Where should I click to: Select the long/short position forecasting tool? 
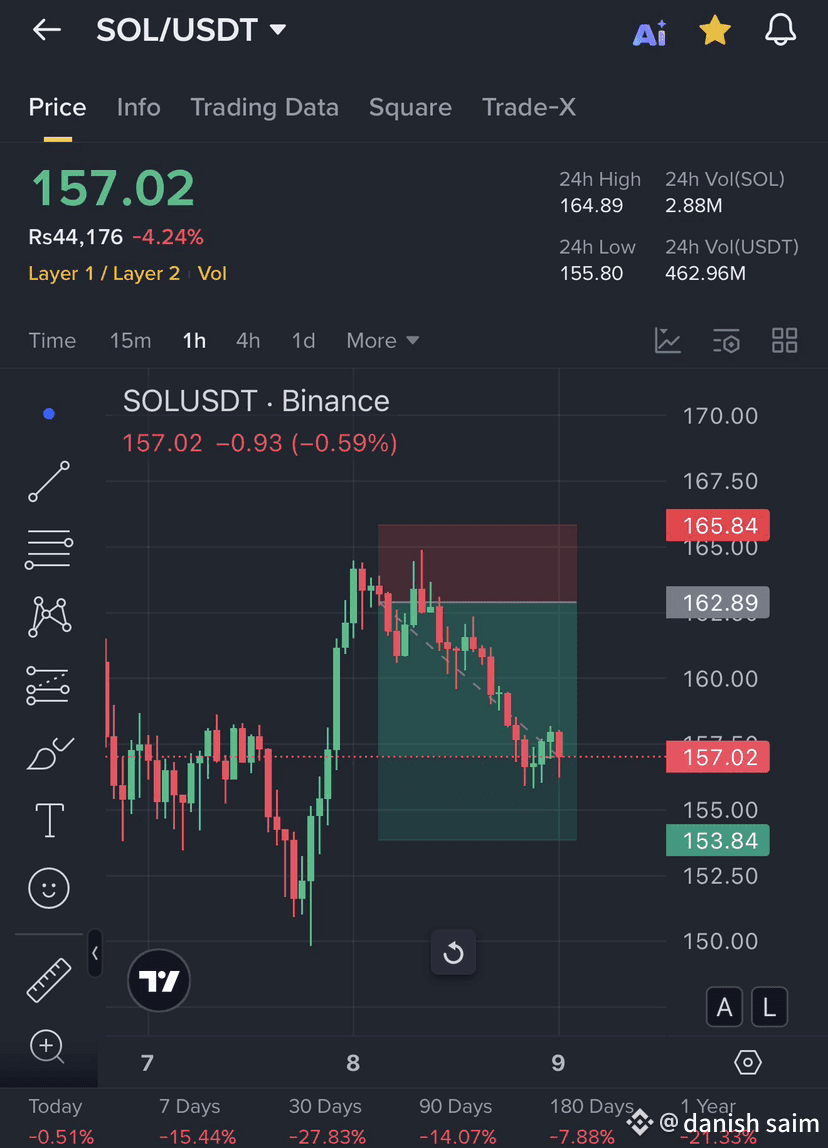tap(48, 685)
